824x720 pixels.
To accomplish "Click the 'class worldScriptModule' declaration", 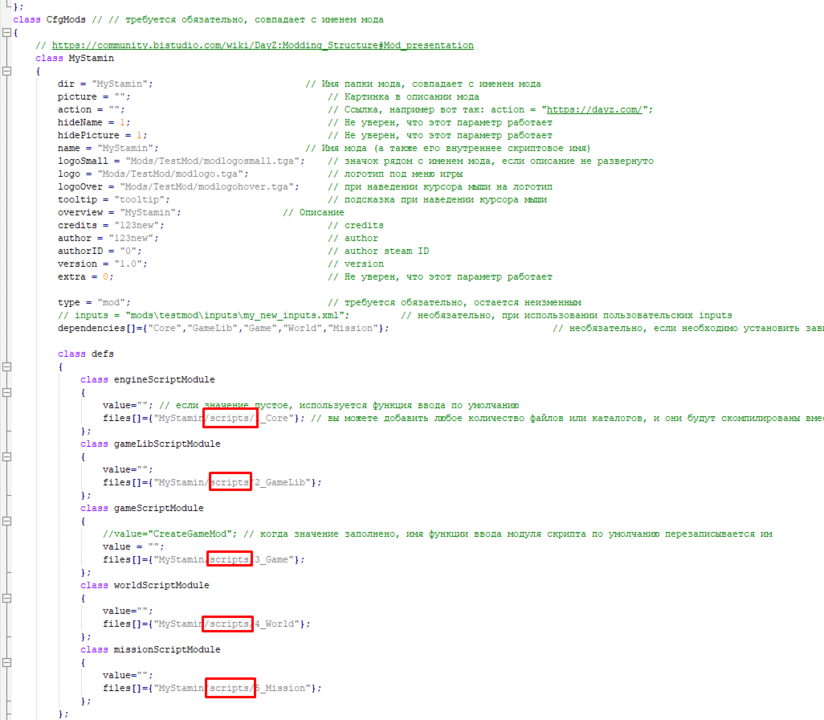I will click(145, 585).
